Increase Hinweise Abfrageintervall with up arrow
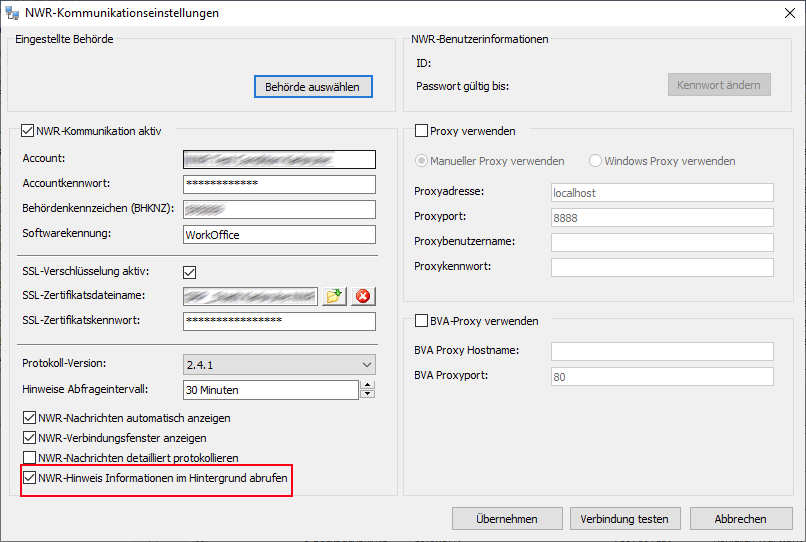This screenshot has width=806, height=542. point(367,385)
